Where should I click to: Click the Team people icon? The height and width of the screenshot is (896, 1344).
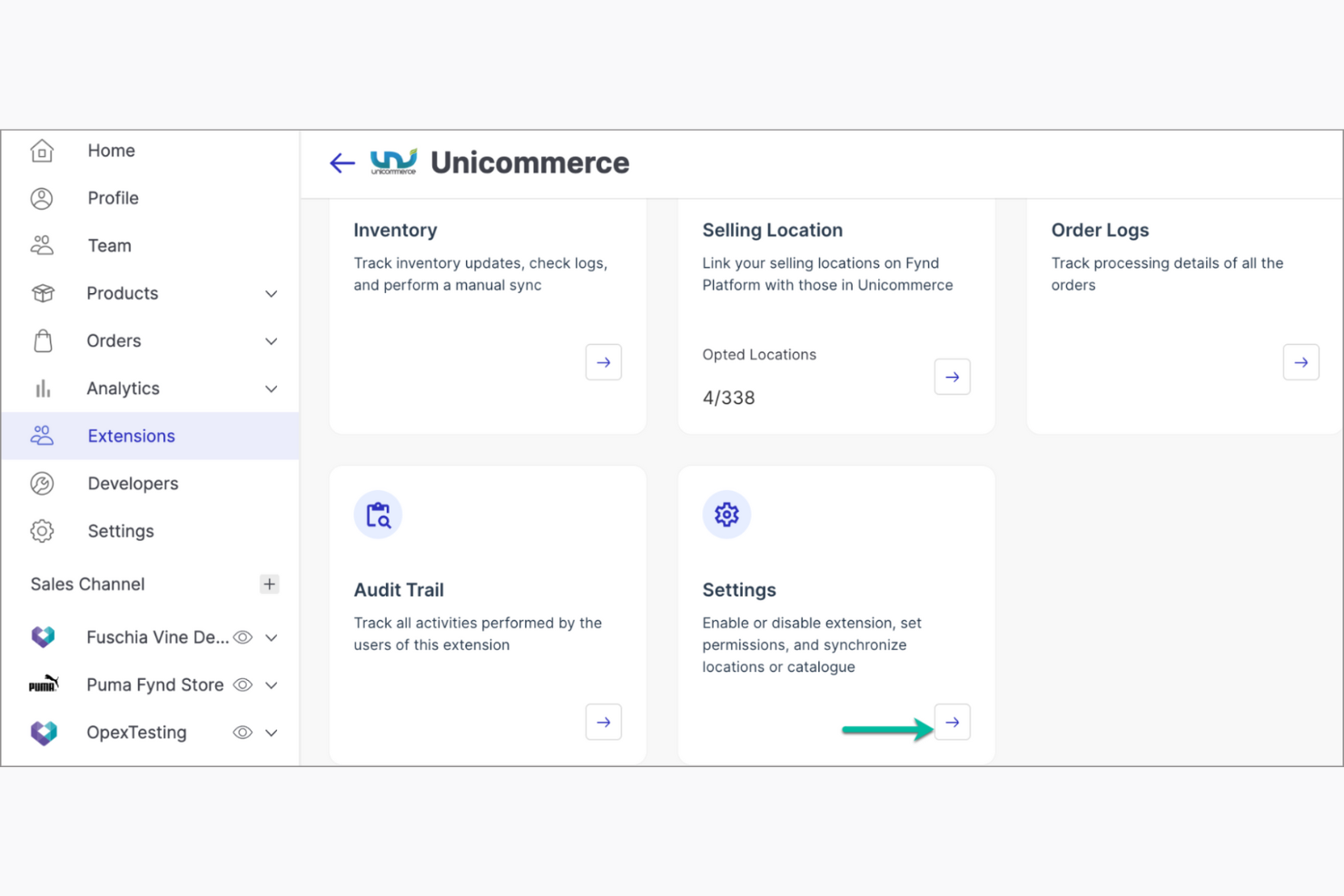pyautogui.click(x=42, y=245)
